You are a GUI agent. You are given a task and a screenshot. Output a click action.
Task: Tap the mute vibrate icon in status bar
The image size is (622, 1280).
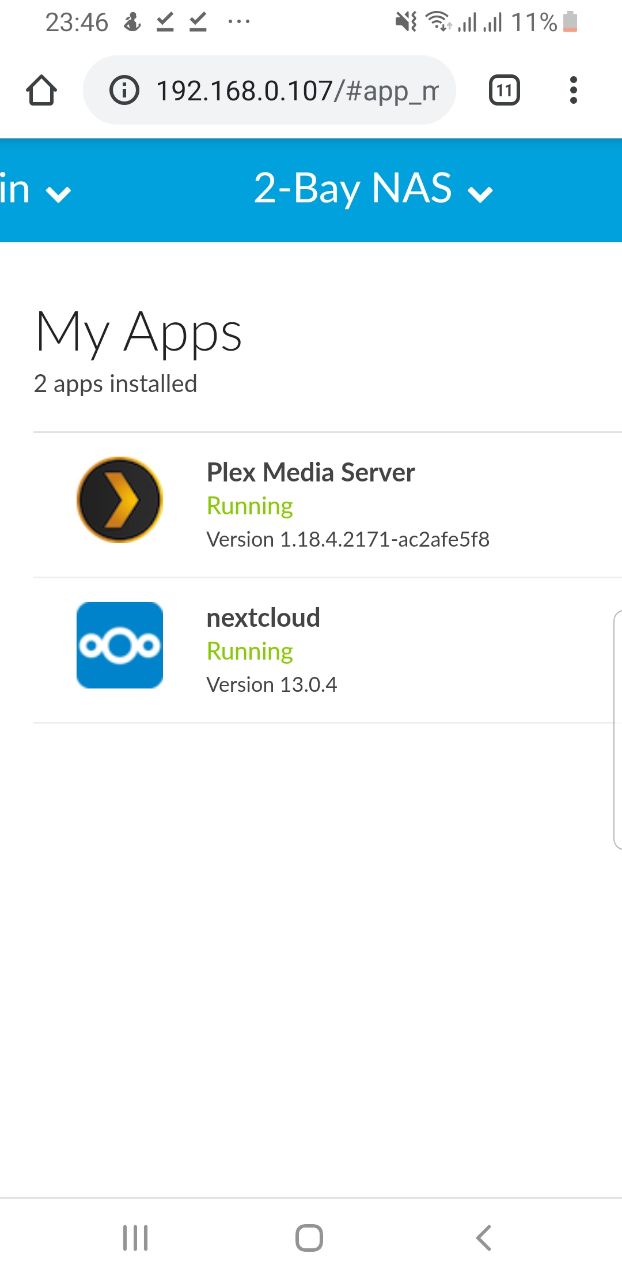coord(406,22)
